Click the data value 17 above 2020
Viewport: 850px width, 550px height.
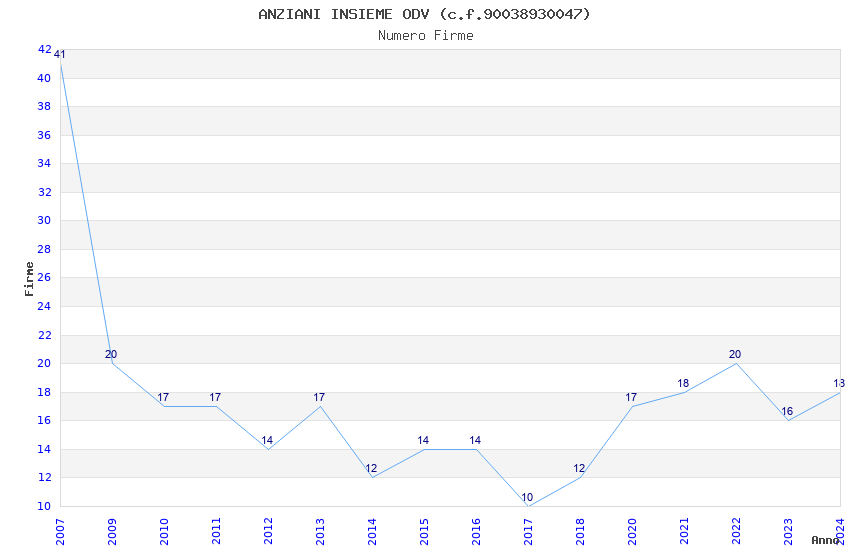632,397
